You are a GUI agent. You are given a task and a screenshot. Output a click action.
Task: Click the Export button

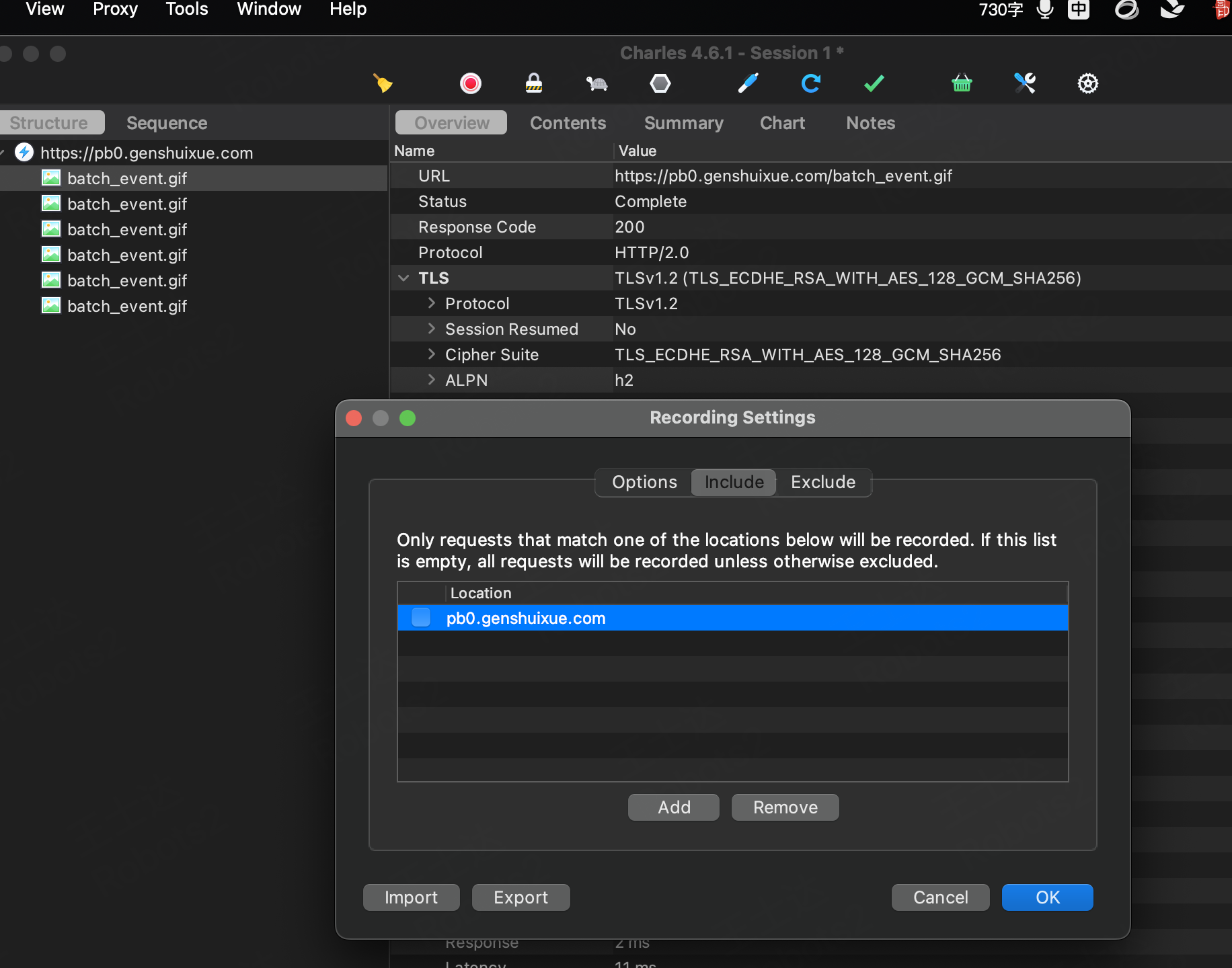(521, 897)
